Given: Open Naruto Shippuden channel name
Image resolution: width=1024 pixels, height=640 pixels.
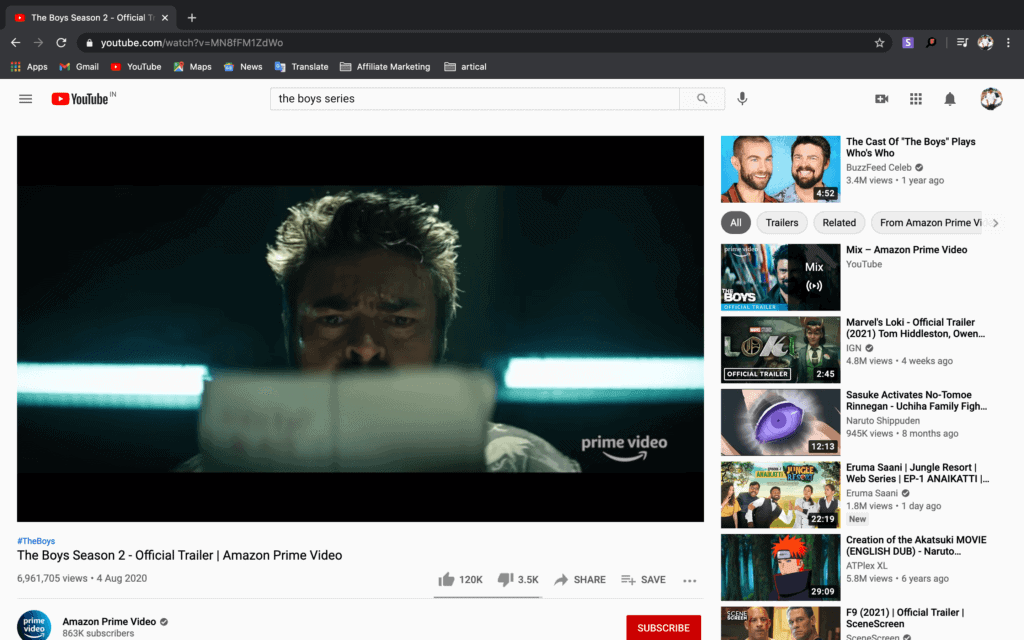Looking at the screenshot, I should pyautogui.click(x=883, y=421).
